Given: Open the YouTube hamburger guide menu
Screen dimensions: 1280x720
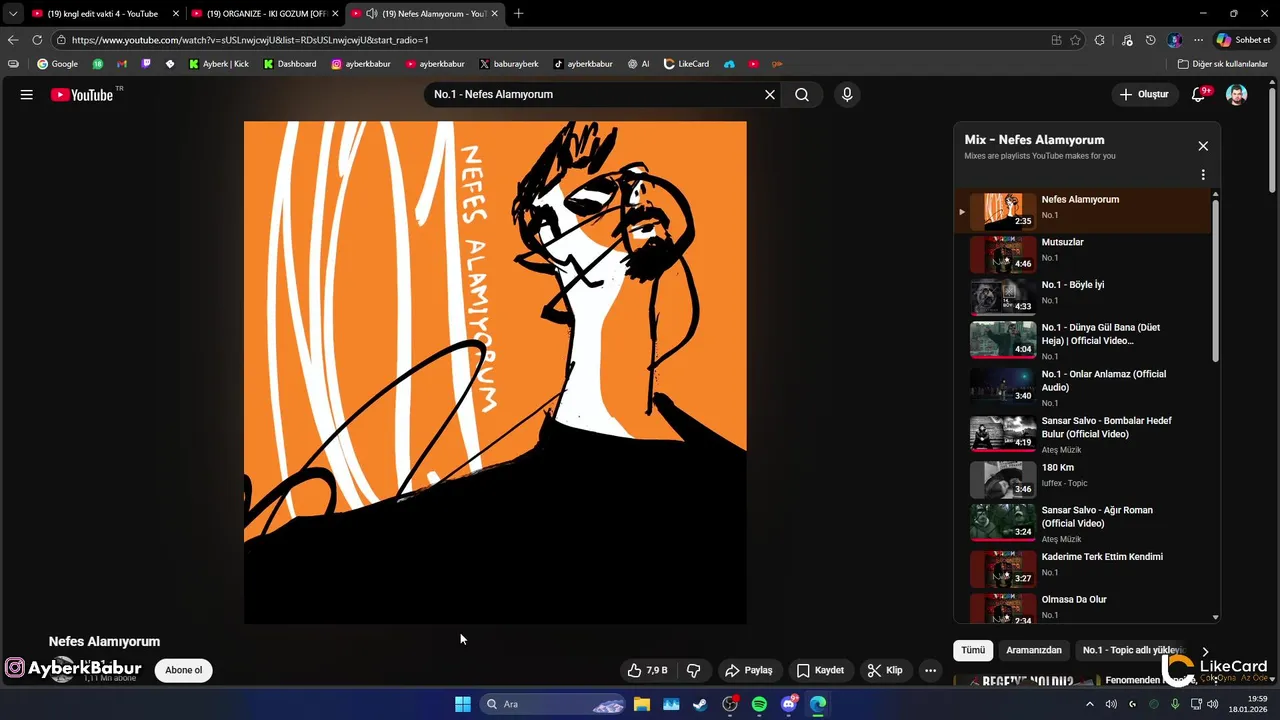Looking at the screenshot, I should [x=27, y=94].
